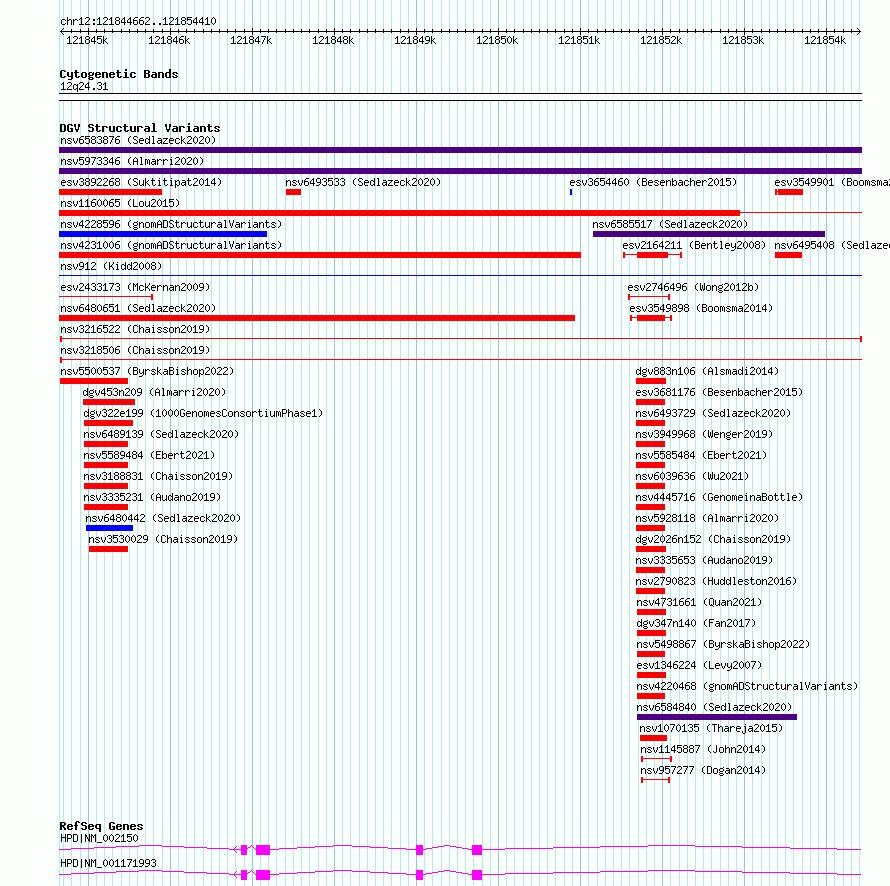Screen dimensions: 890x886
Task: Click the chr12:121844662..121854410 coordinates text
Action: click(x=138, y=21)
